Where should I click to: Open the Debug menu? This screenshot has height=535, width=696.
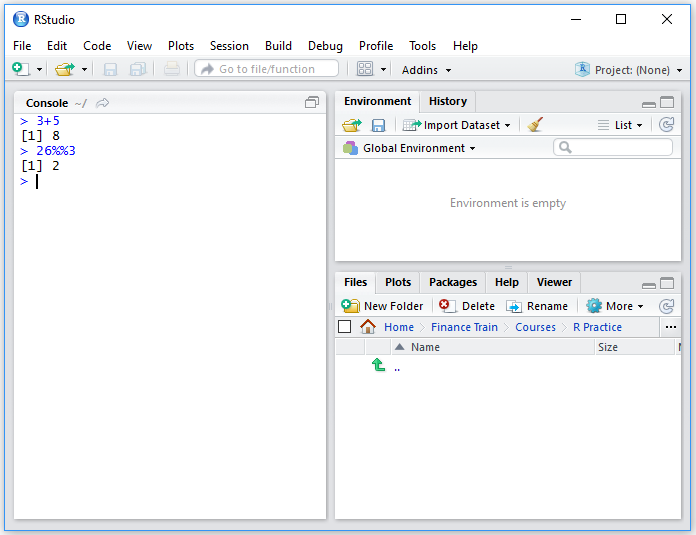pos(325,46)
